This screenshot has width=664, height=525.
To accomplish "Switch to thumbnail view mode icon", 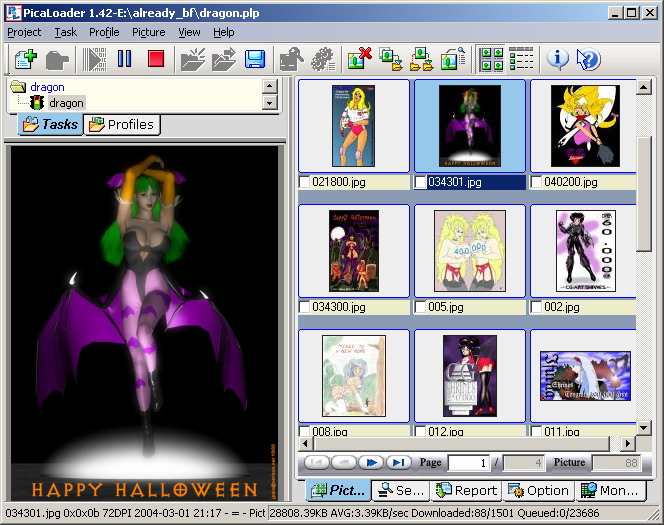I will coord(491,59).
